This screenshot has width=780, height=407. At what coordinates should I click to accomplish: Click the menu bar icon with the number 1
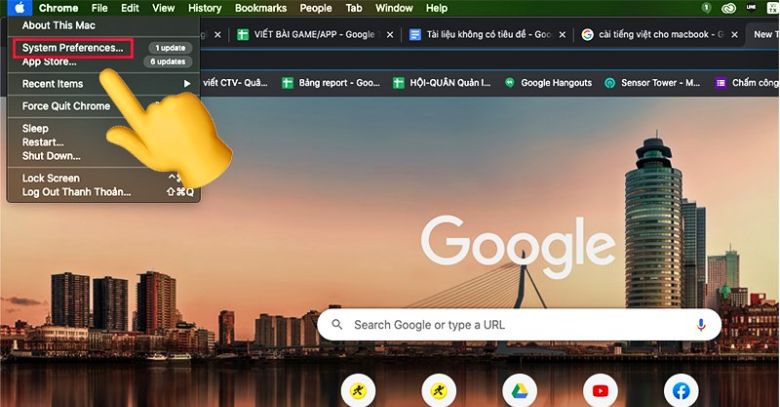706,8
